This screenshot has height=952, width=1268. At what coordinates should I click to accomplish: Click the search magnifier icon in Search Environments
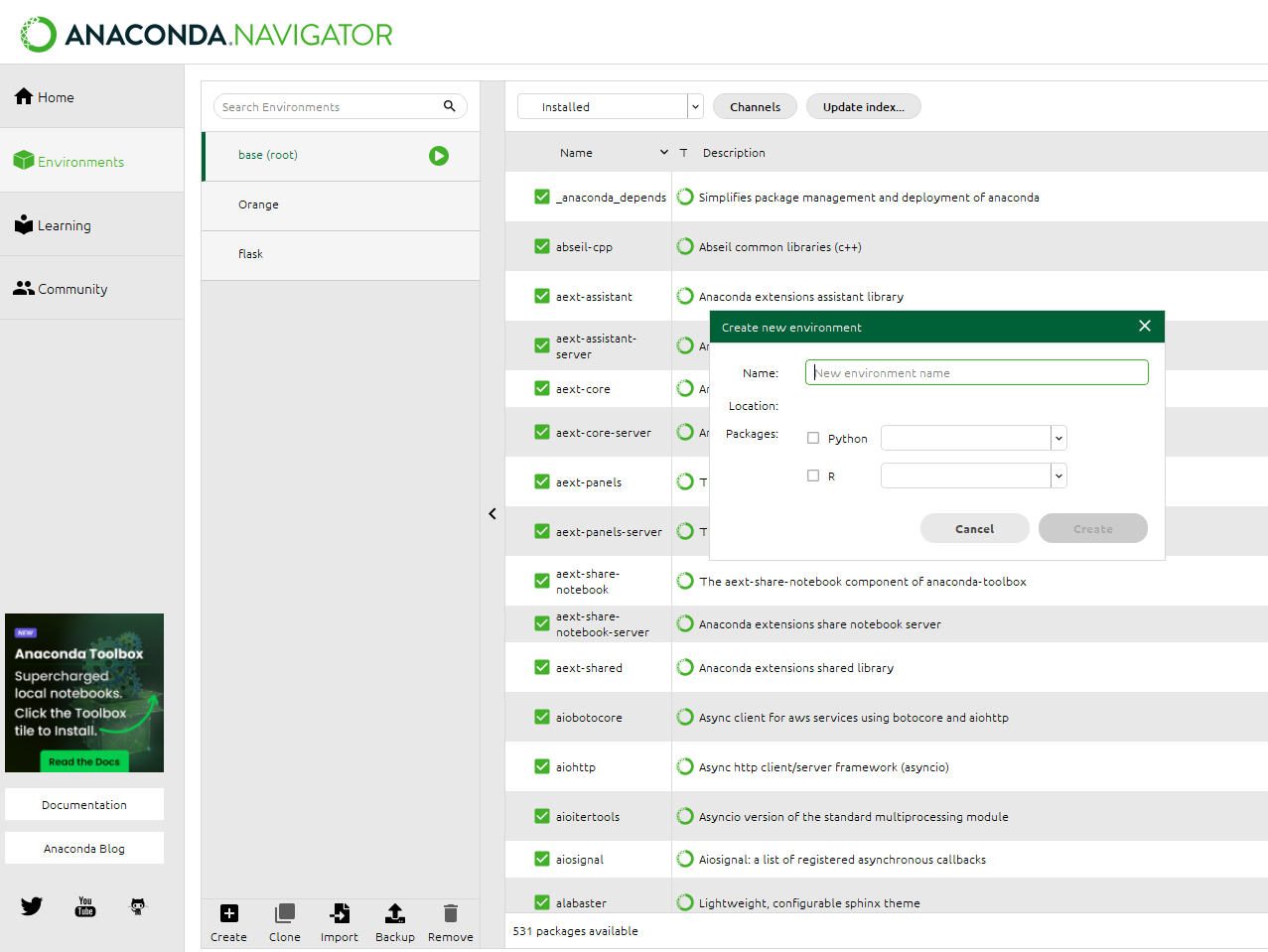coord(449,106)
